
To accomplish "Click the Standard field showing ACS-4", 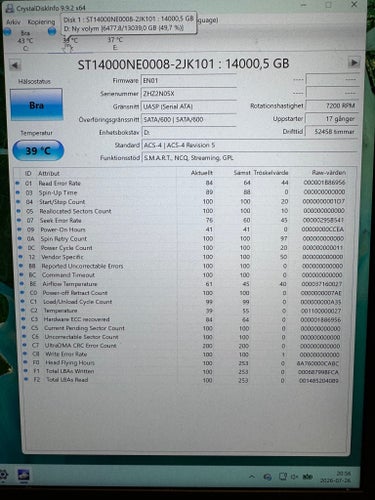I will pyautogui.click(x=250, y=145).
